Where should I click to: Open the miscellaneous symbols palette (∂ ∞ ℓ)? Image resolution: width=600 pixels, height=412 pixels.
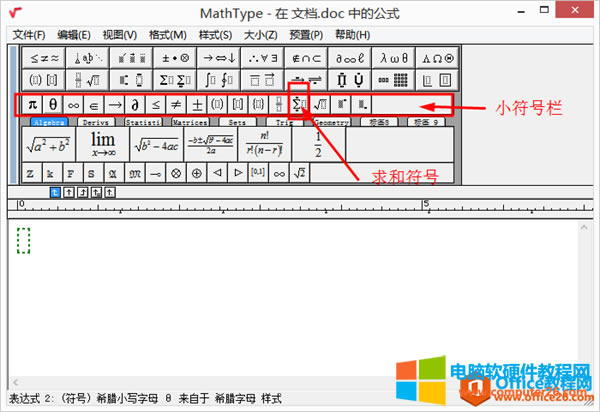(x=349, y=58)
